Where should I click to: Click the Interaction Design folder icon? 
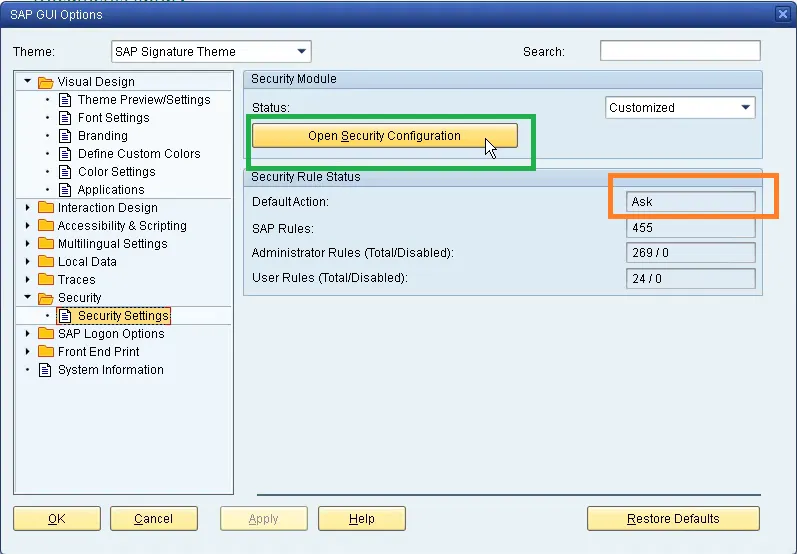click(x=46, y=207)
